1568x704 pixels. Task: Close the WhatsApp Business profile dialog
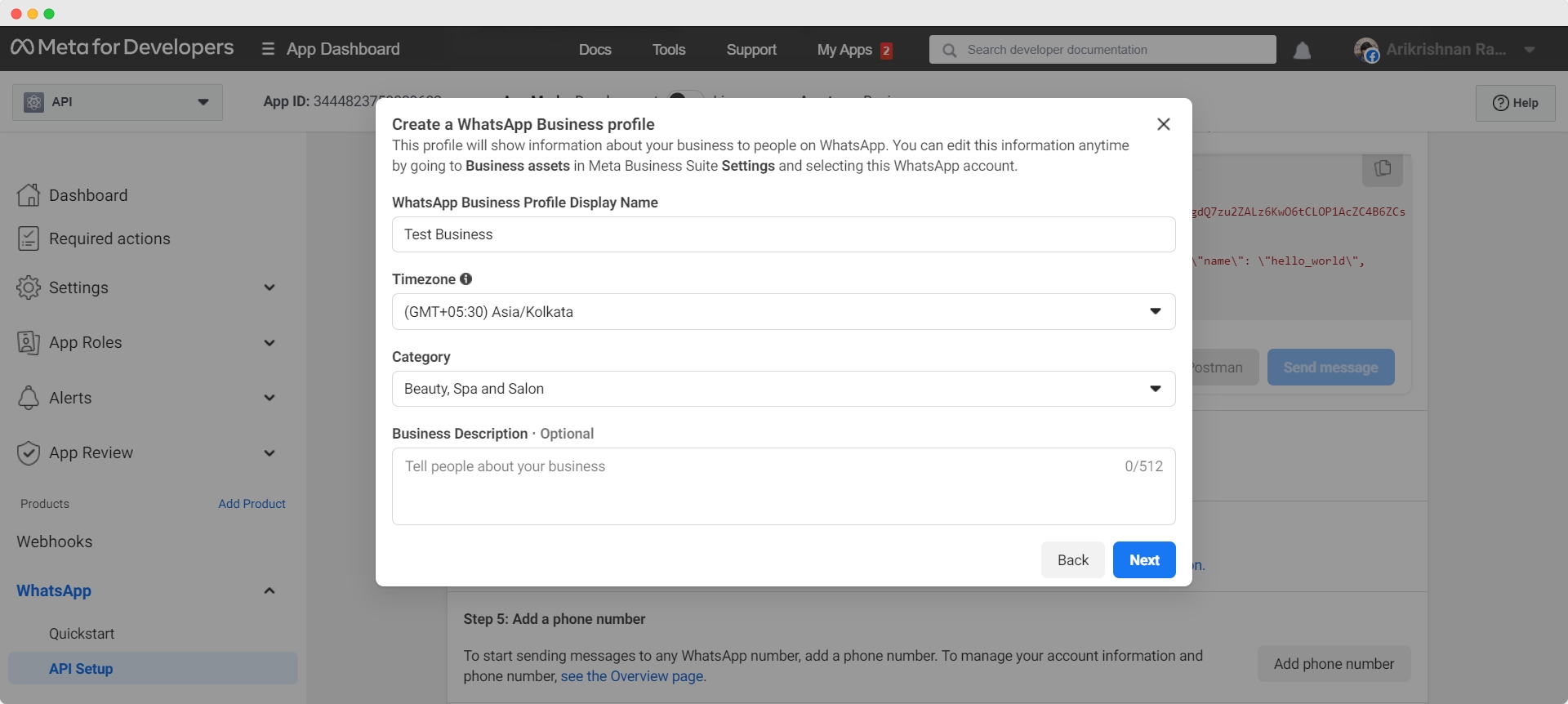point(1164,124)
